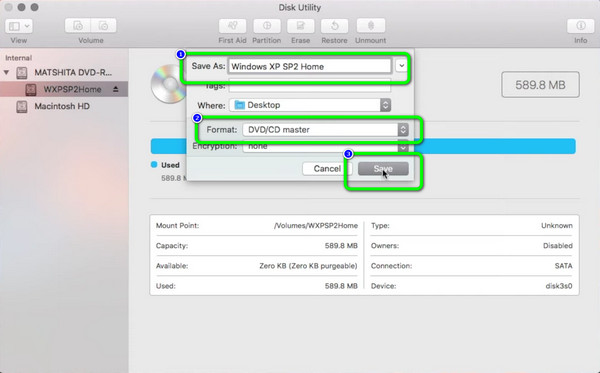
Task: Click the CD disc image icon
Action: coord(168,84)
